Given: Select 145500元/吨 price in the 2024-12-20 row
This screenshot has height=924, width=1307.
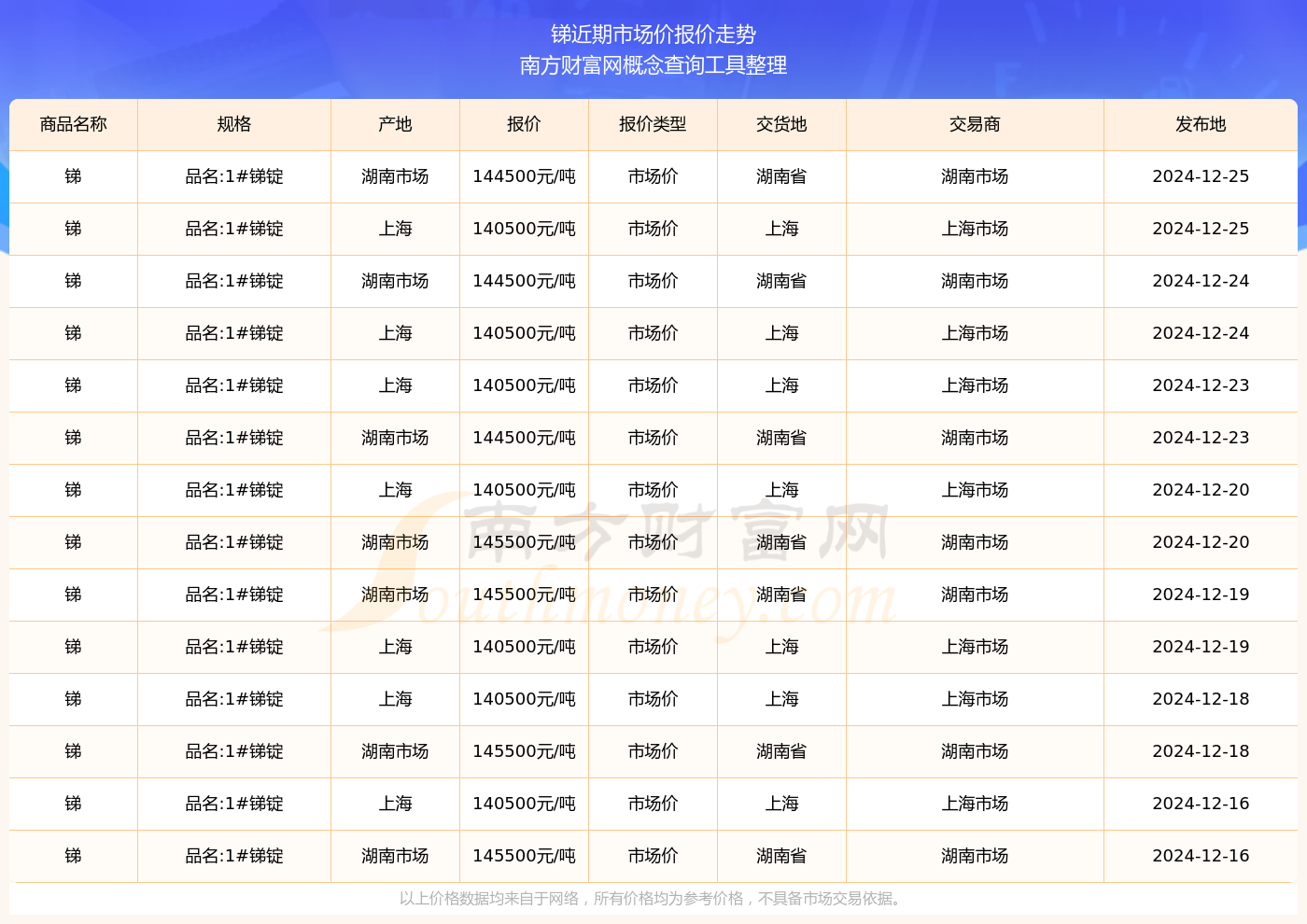Looking at the screenshot, I should [525, 542].
